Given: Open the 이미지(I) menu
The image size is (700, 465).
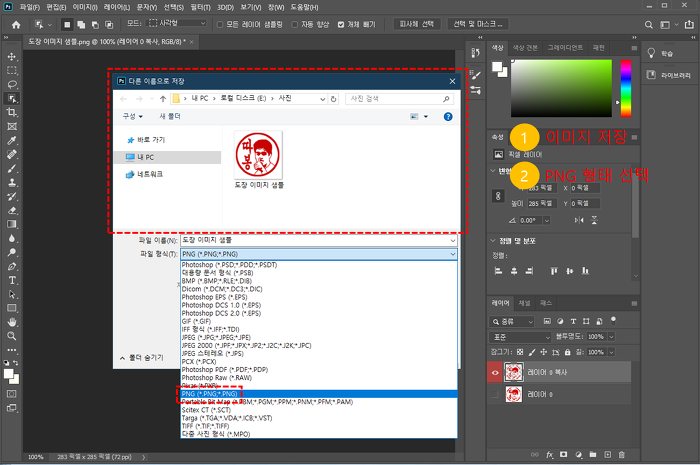Looking at the screenshot, I should coord(85,7).
